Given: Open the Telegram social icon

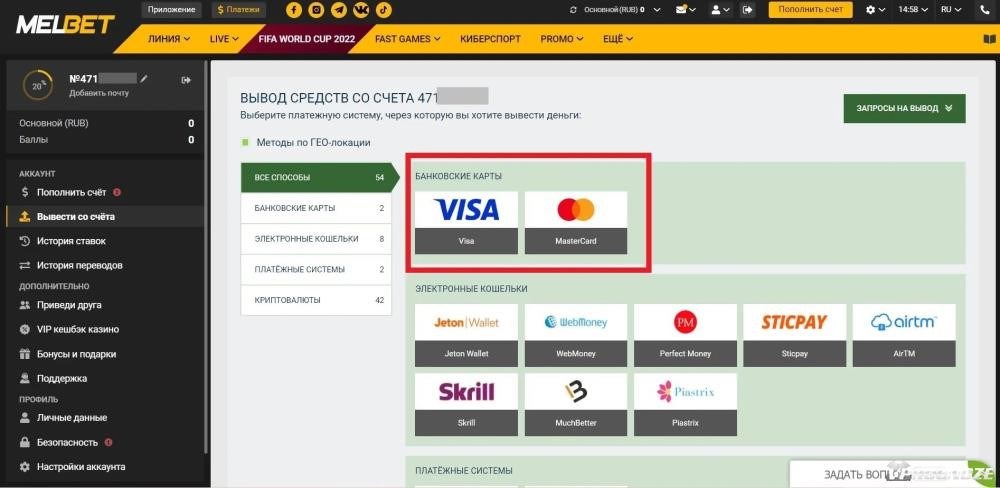Looking at the screenshot, I should tap(339, 10).
